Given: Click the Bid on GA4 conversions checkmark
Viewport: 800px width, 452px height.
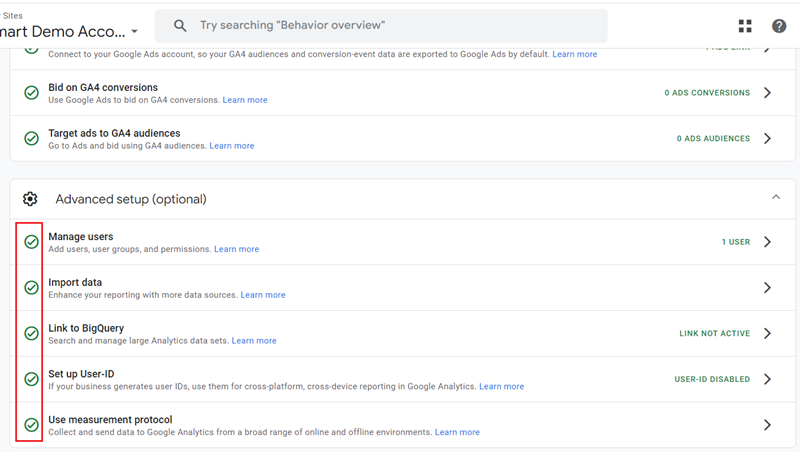Looking at the screenshot, I should tap(32, 93).
